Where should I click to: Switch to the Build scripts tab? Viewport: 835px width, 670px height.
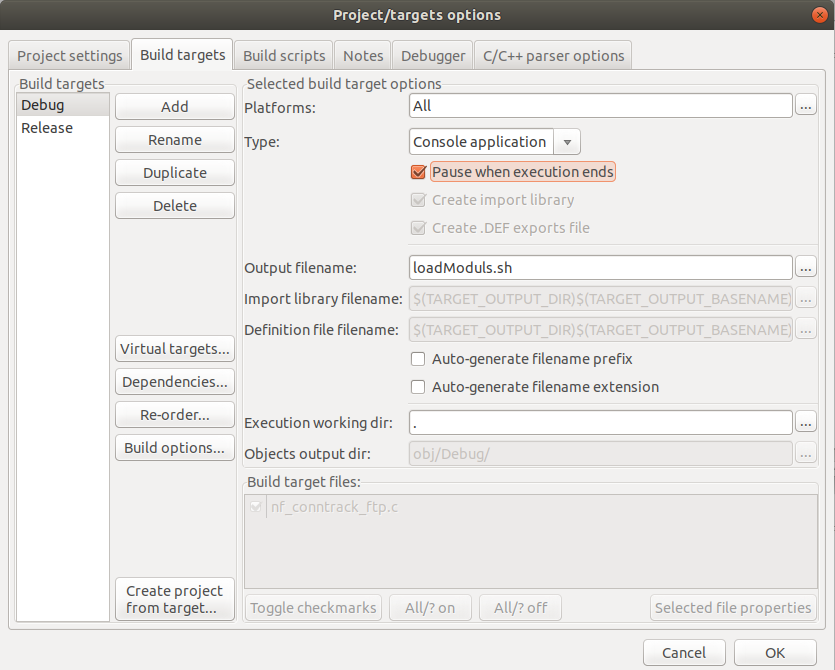point(283,55)
